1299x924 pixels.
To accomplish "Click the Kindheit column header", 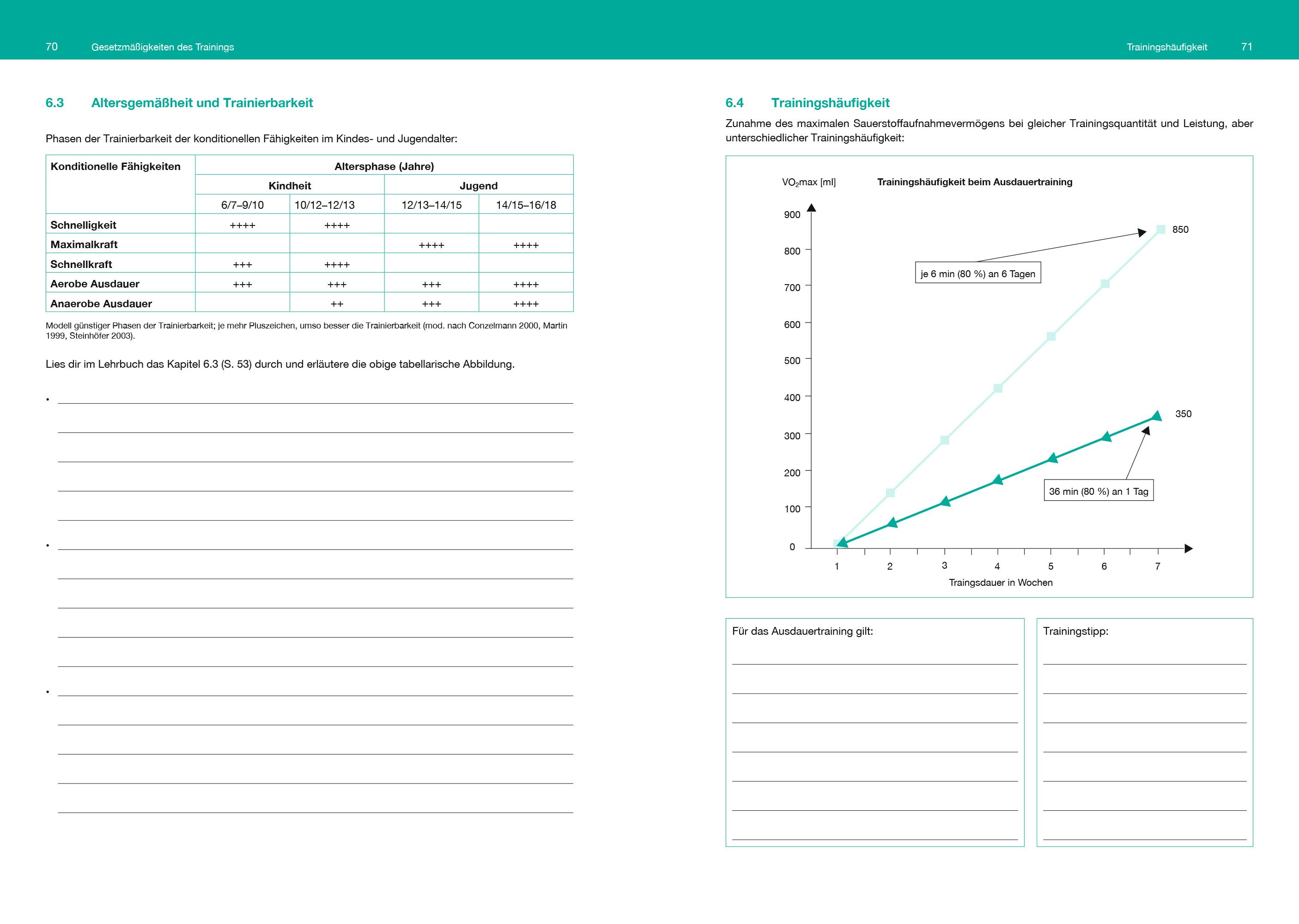I will tap(290, 185).
